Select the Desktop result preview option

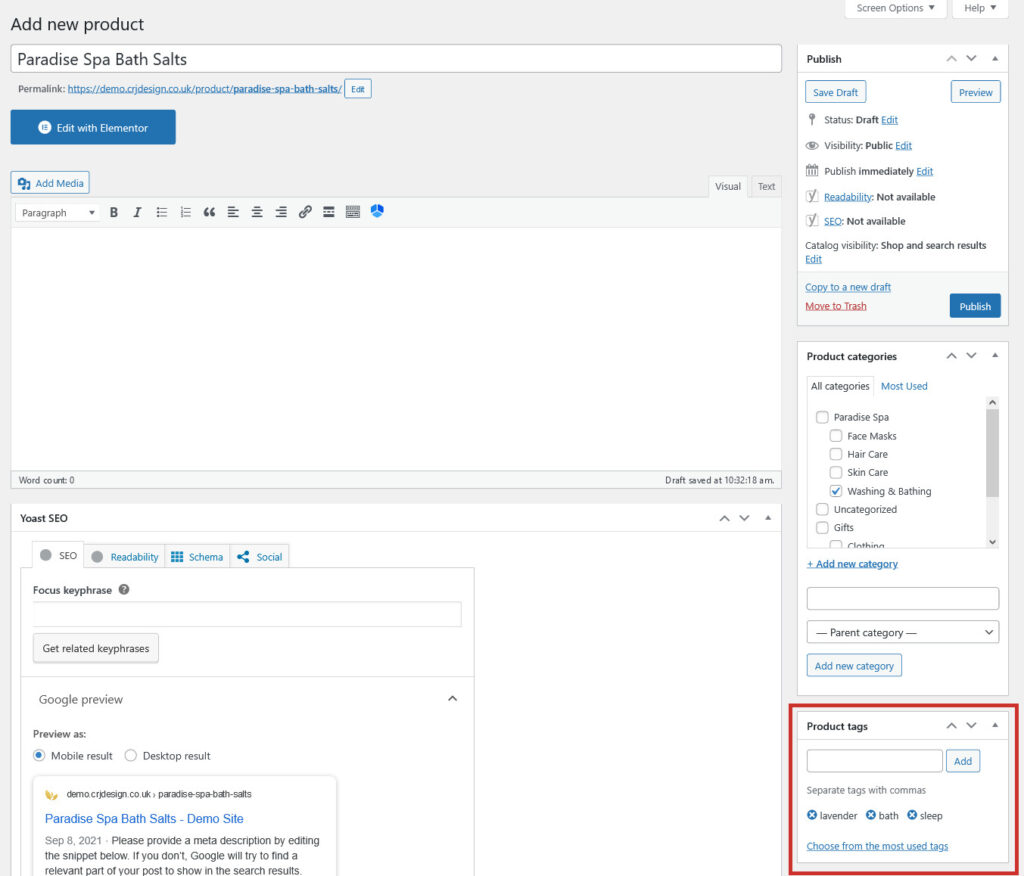click(131, 755)
